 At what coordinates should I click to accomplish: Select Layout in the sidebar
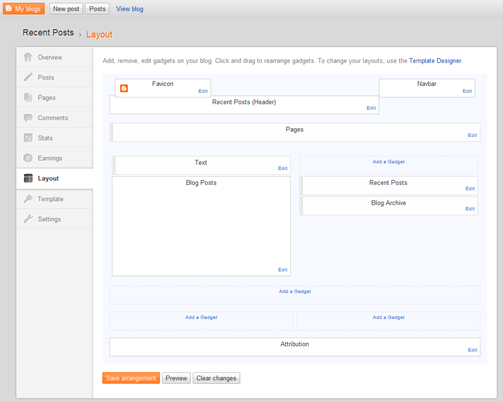(x=55, y=178)
